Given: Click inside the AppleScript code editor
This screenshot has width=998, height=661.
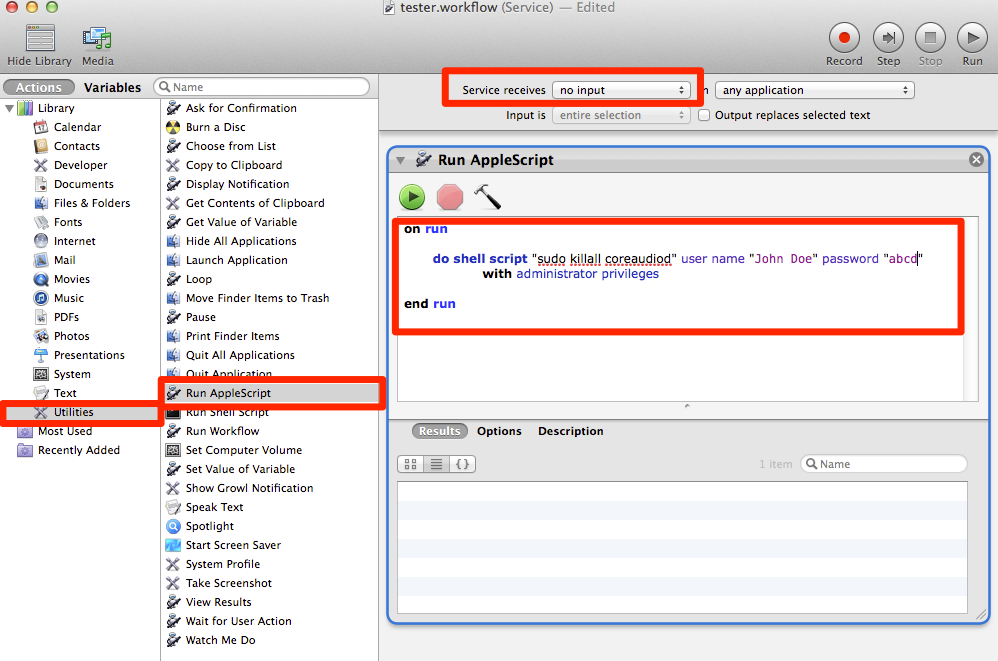Looking at the screenshot, I should point(680,309).
